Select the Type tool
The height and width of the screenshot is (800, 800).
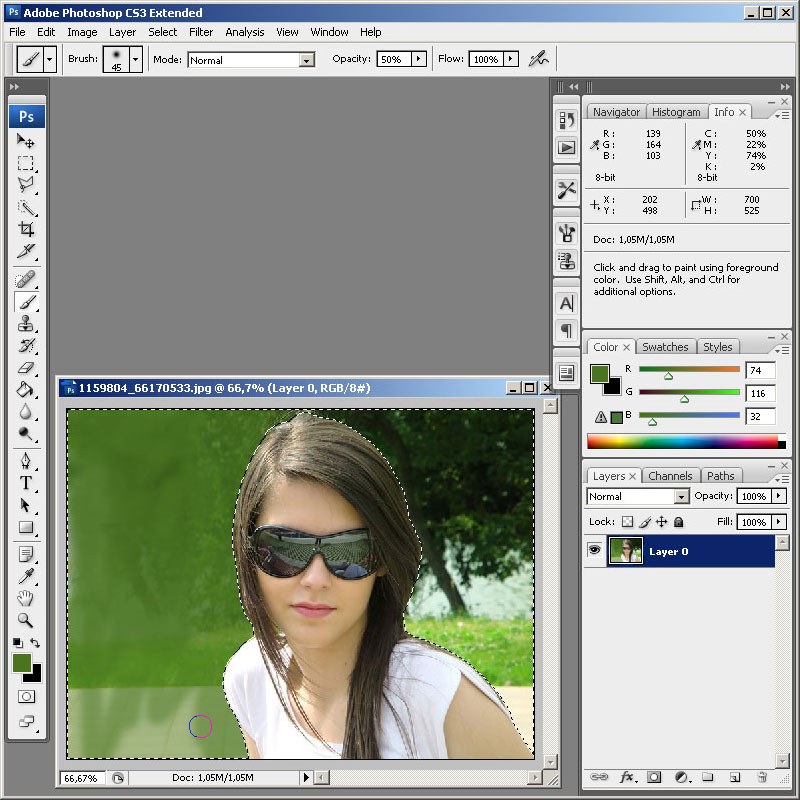[x=26, y=483]
